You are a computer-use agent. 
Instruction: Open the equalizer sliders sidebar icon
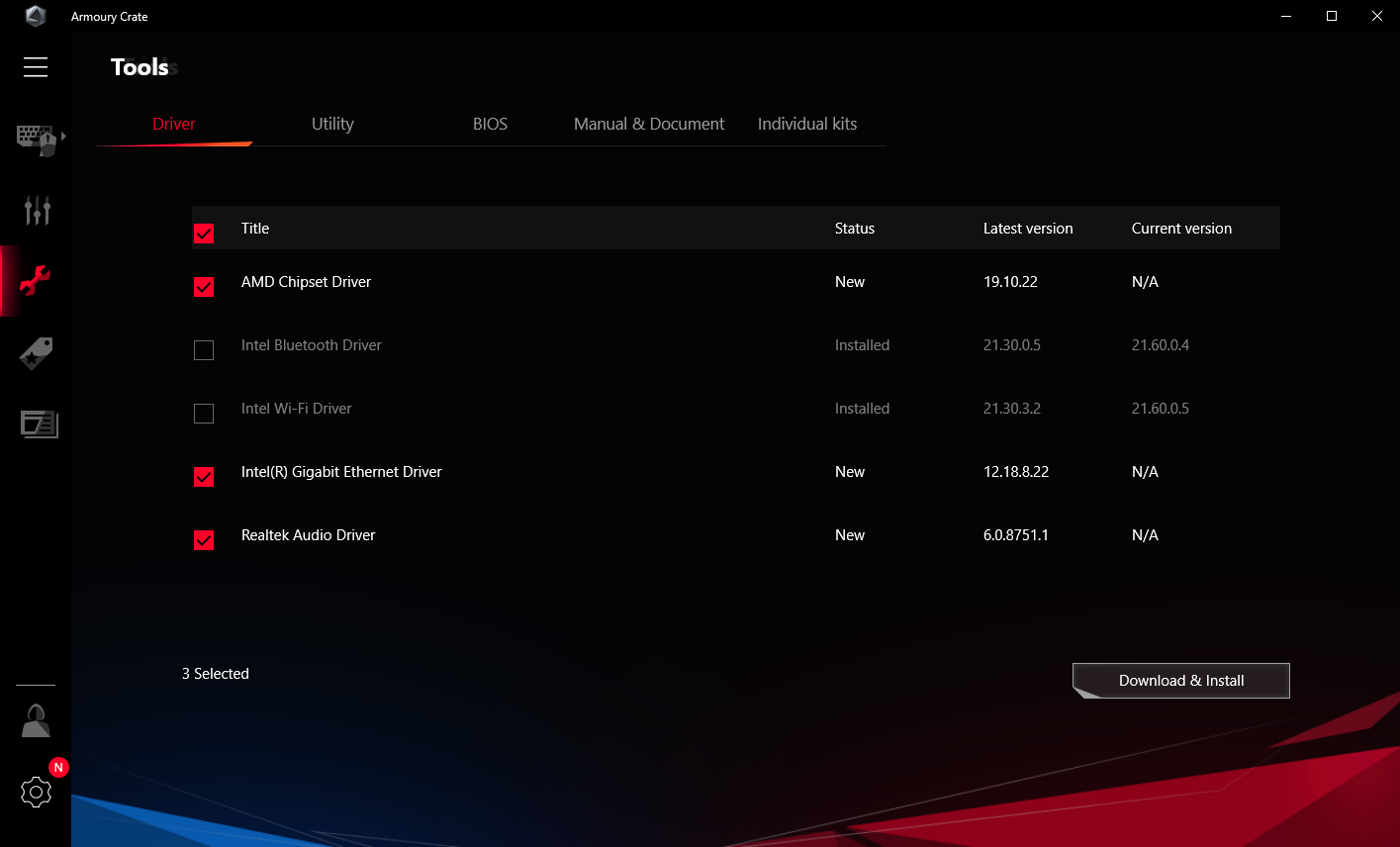pyautogui.click(x=37, y=210)
